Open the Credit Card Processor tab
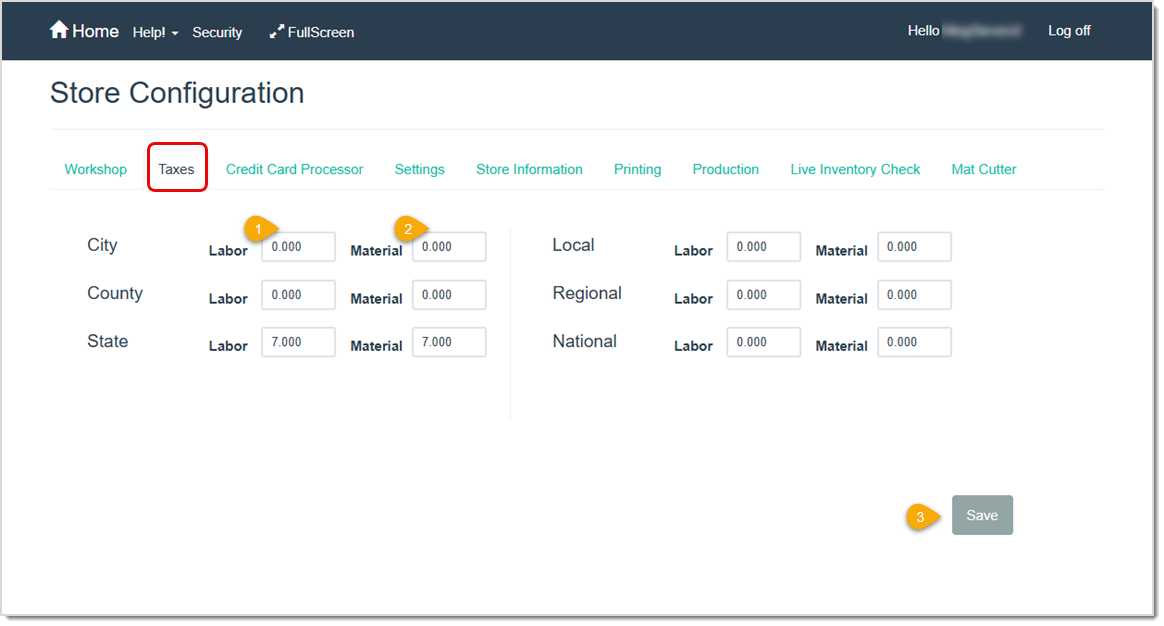The width and height of the screenshot is (1164, 626). point(294,169)
